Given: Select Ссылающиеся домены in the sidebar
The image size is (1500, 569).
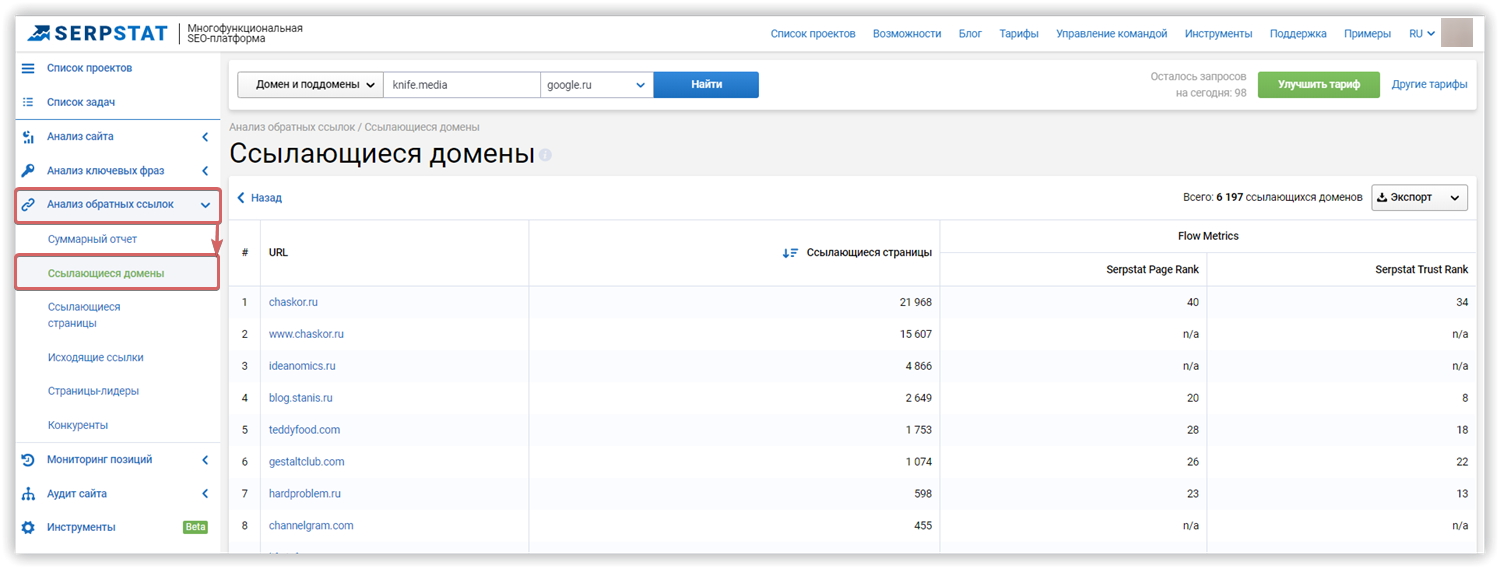Looking at the screenshot, I should 106,273.
